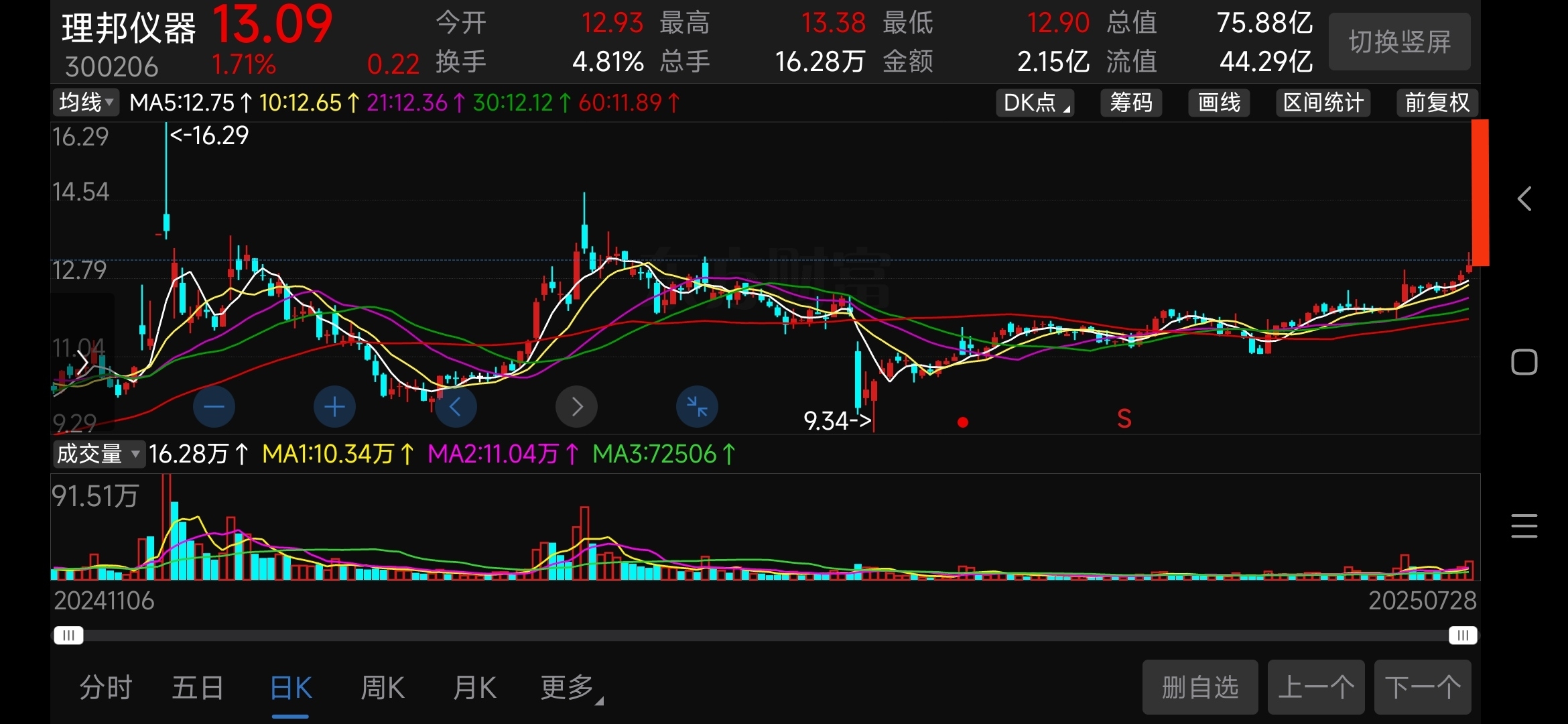
Task: Tap the 9.34 low price annotation
Action: 838,421
